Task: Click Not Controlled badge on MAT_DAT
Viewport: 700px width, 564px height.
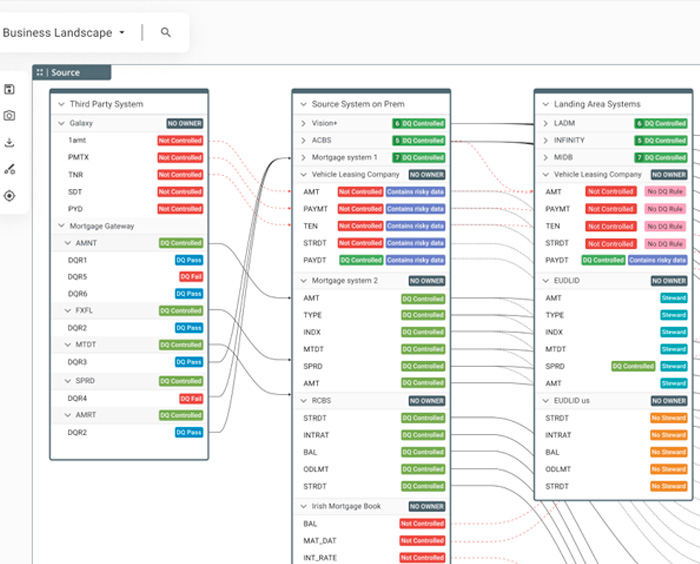Action: tap(422, 541)
